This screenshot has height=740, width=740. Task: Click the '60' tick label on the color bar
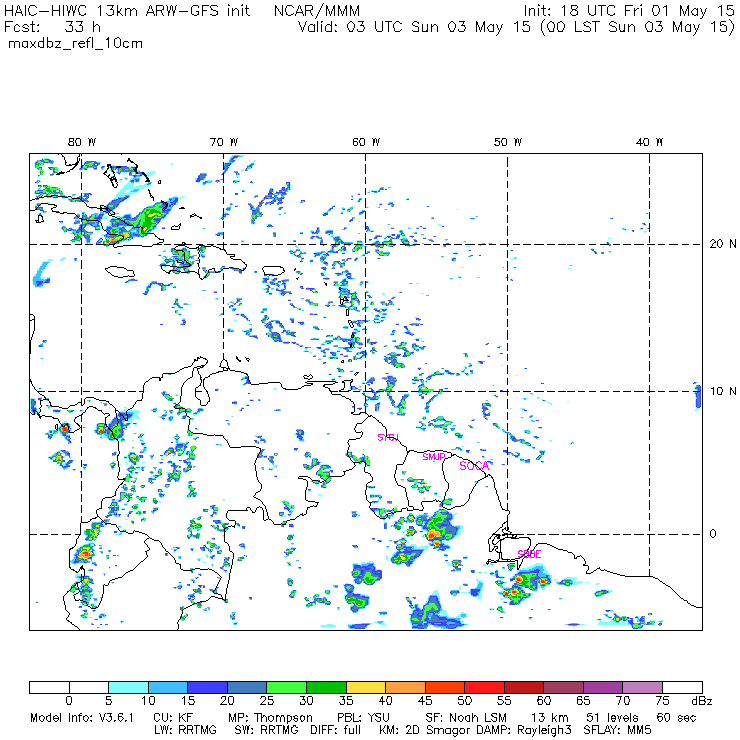coord(544,701)
